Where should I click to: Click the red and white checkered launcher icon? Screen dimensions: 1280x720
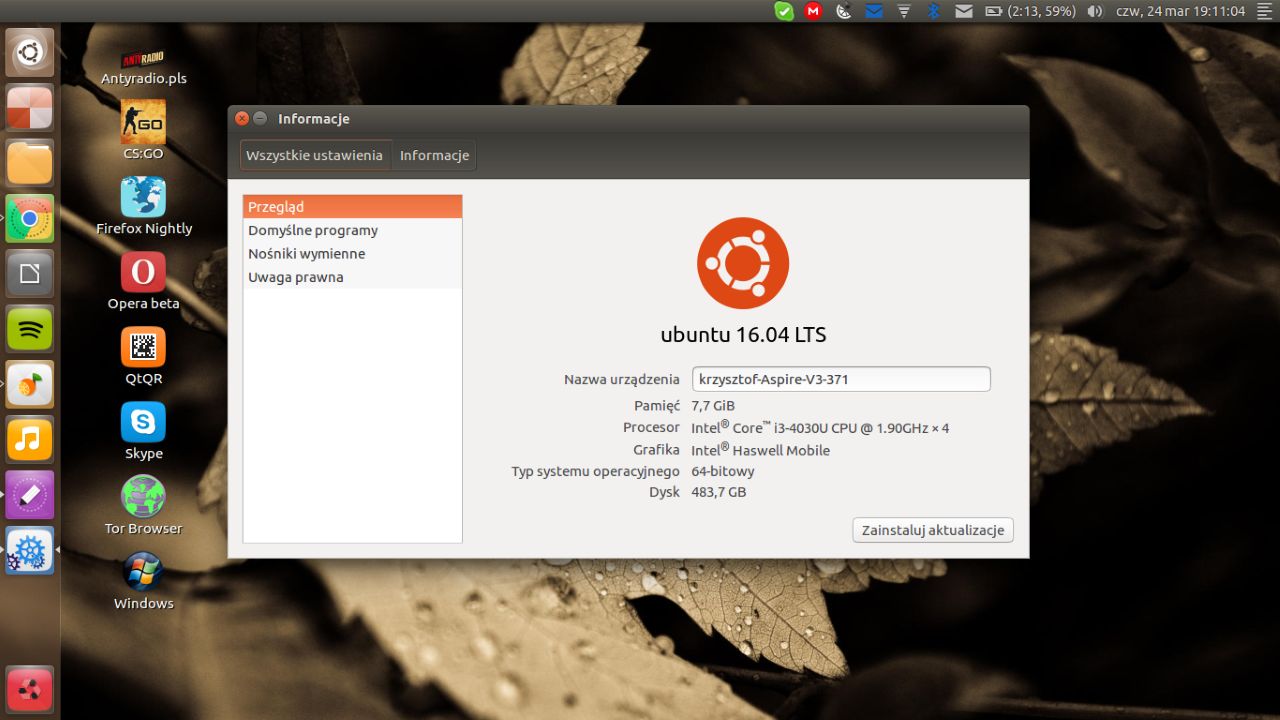point(30,108)
